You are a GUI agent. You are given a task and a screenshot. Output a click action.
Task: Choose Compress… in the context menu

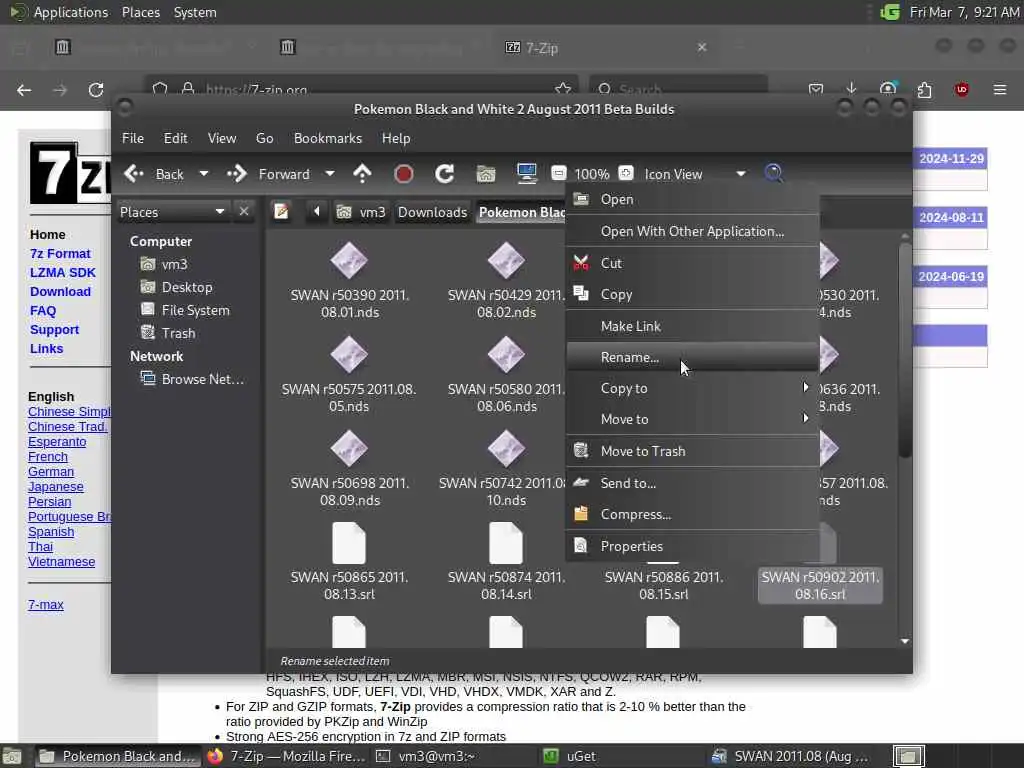tap(692, 514)
